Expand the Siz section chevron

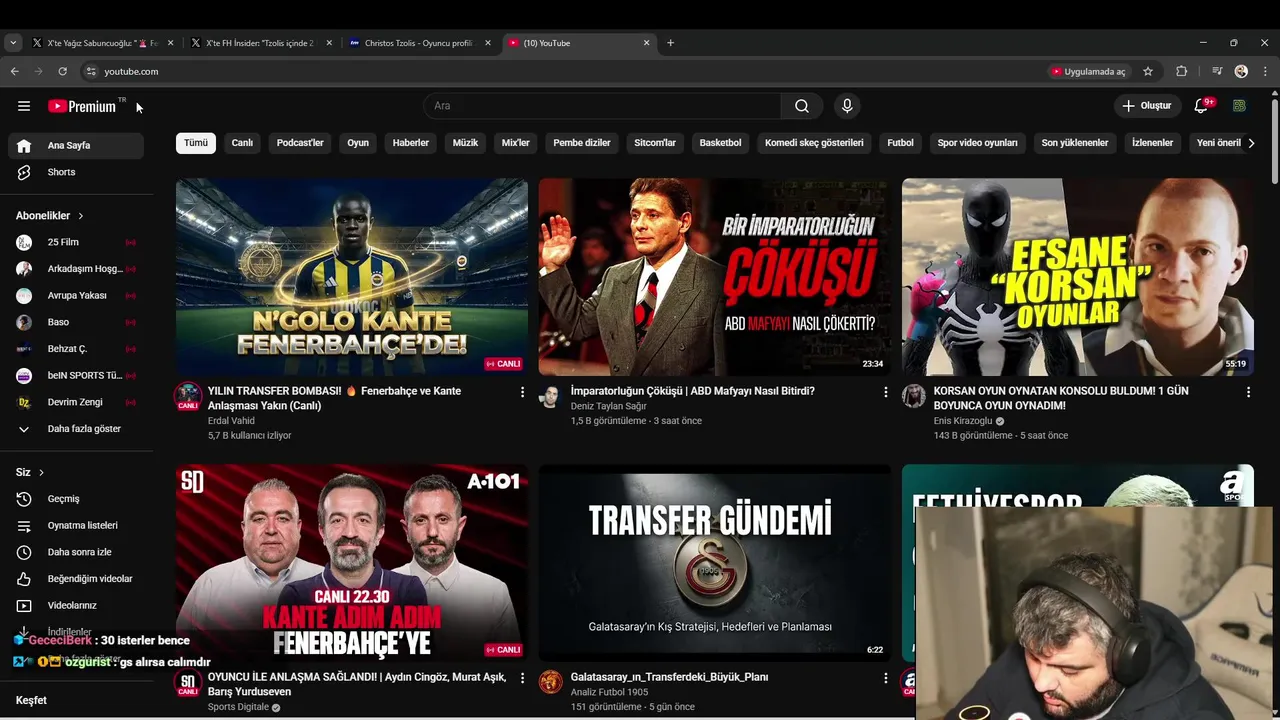41,472
